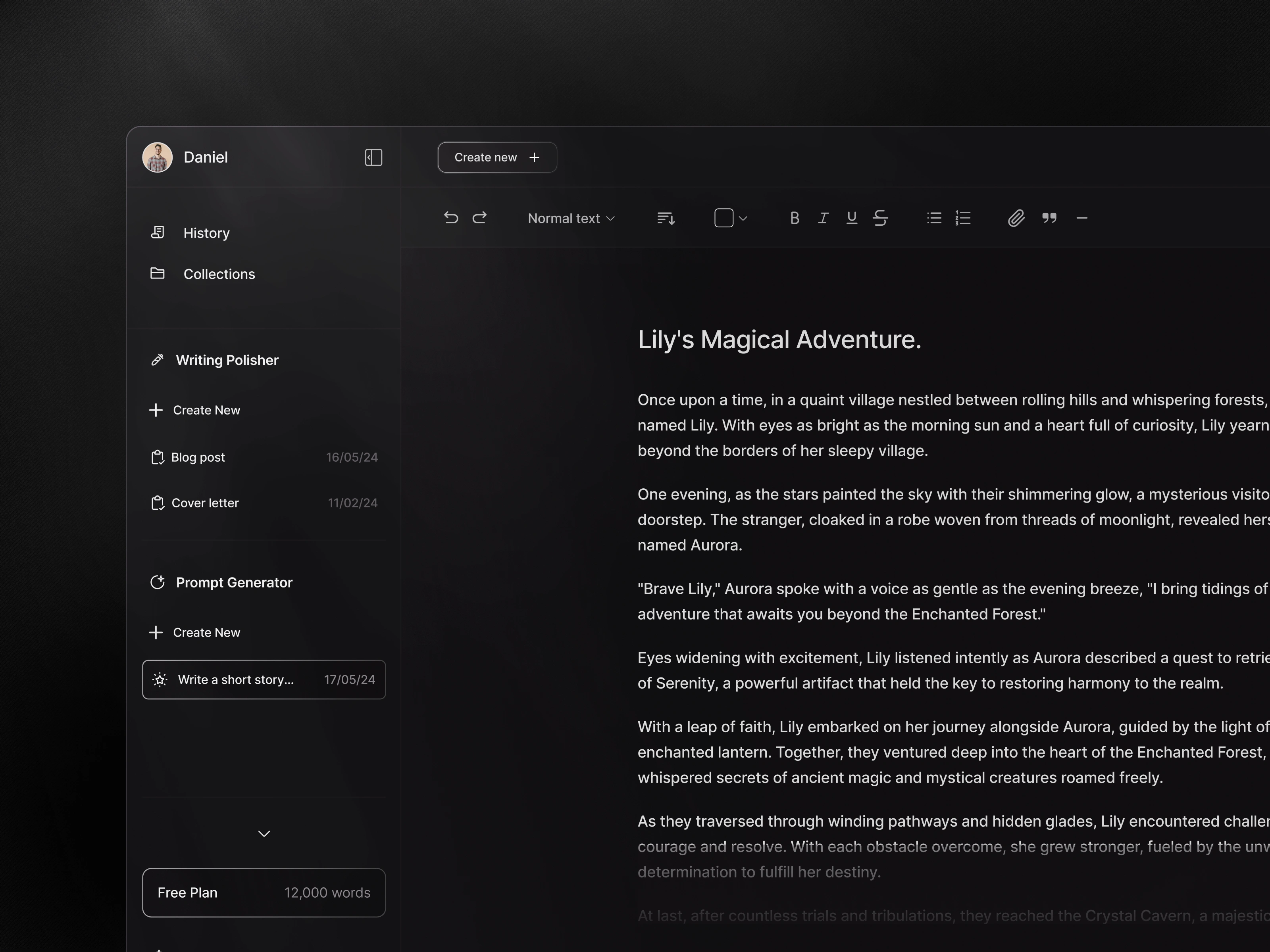Insert a numbered list

[963, 218]
